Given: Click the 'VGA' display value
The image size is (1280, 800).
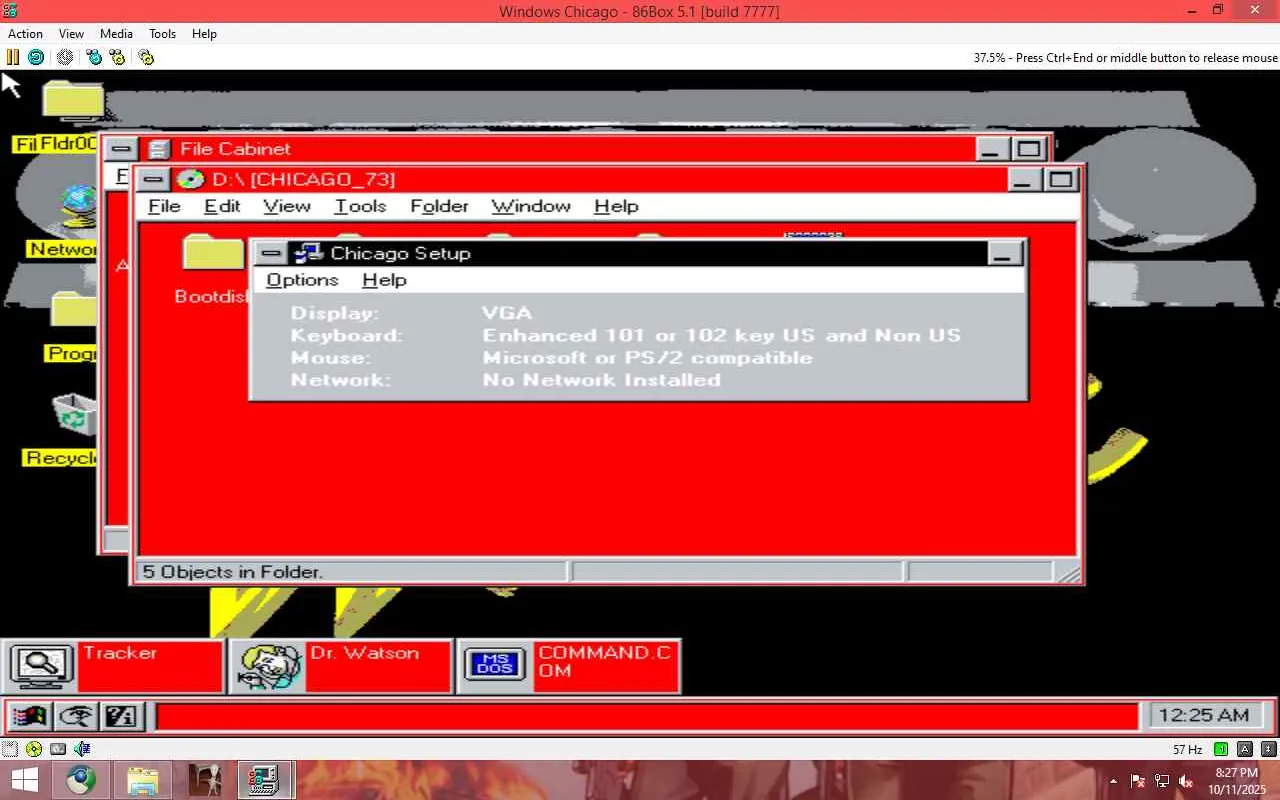Looking at the screenshot, I should [507, 313].
